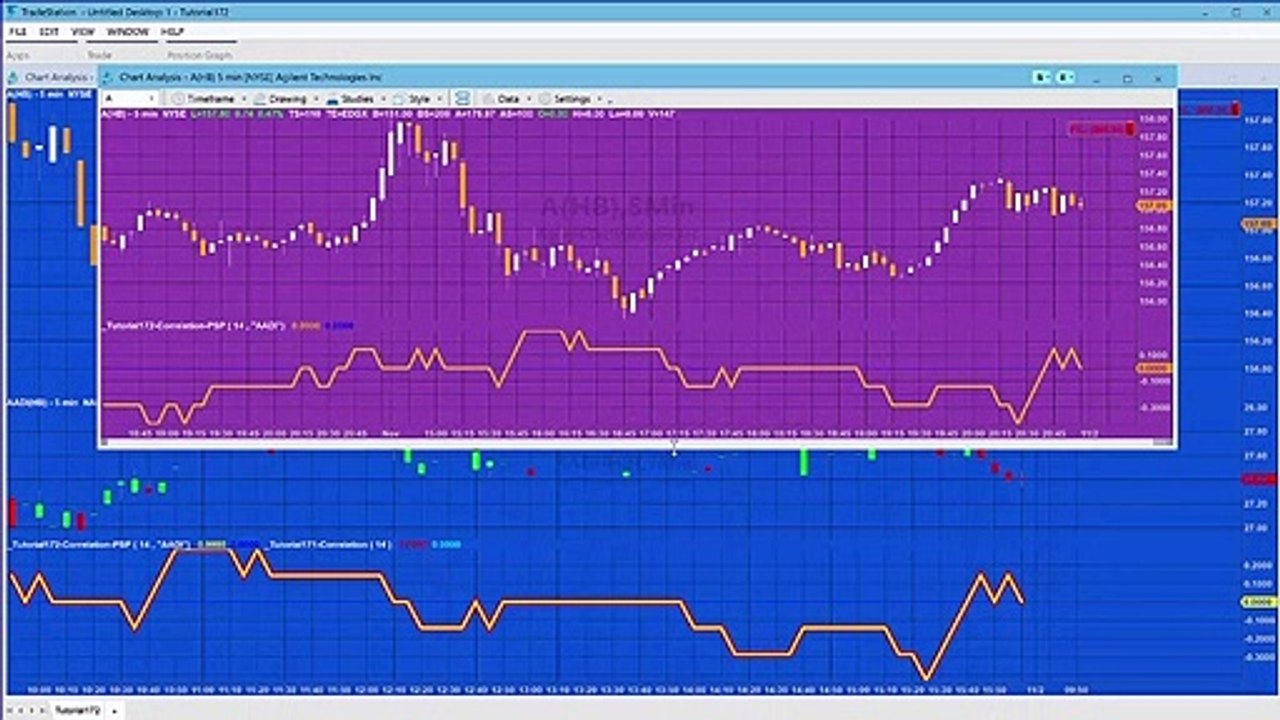The height and width of the screenshot is (720, 1280).
Task: Click the Settings gear icon
Action: [545, 99]
